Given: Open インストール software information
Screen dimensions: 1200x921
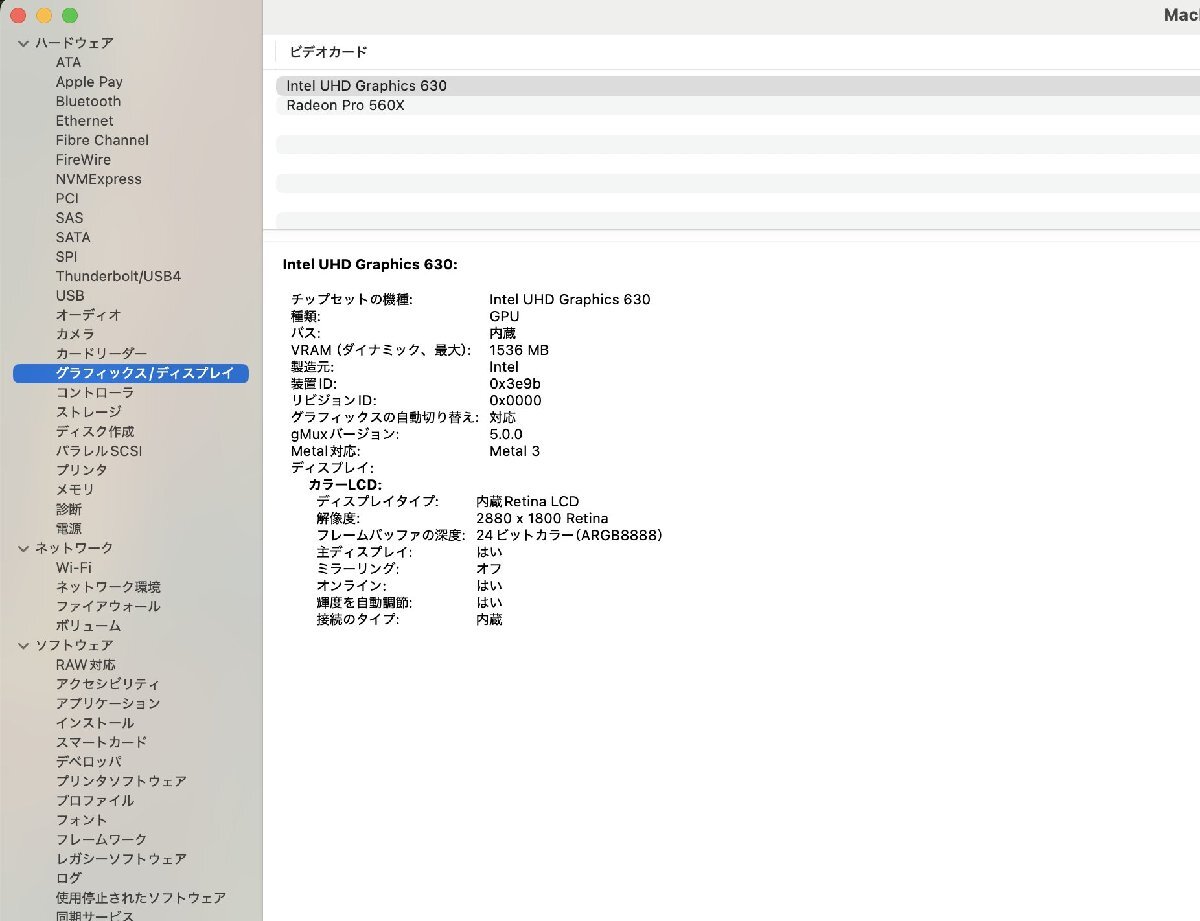Looking at the screenshot, I should coord(95,723).
